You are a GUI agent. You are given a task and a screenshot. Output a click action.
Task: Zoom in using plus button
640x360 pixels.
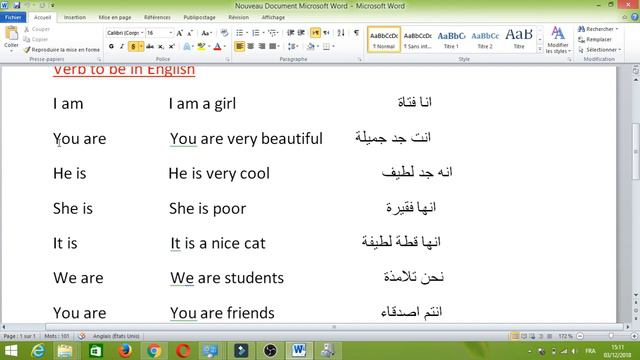pos(634,336)
